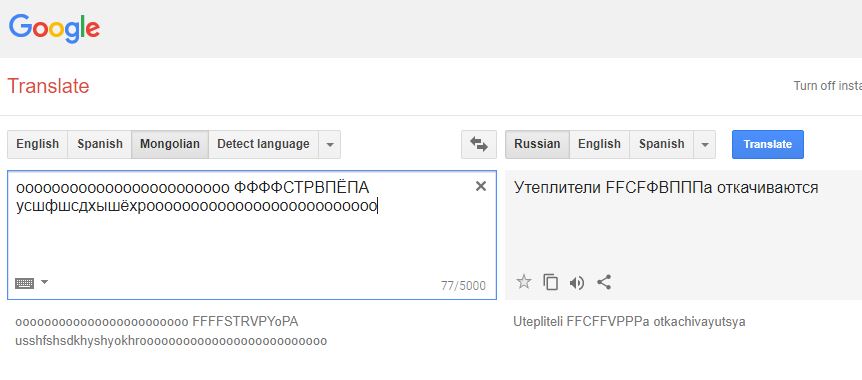The width and height of the screenshot is (862, 380).
Task: Switch the target language to Spanish
Action: pos(661,144)
